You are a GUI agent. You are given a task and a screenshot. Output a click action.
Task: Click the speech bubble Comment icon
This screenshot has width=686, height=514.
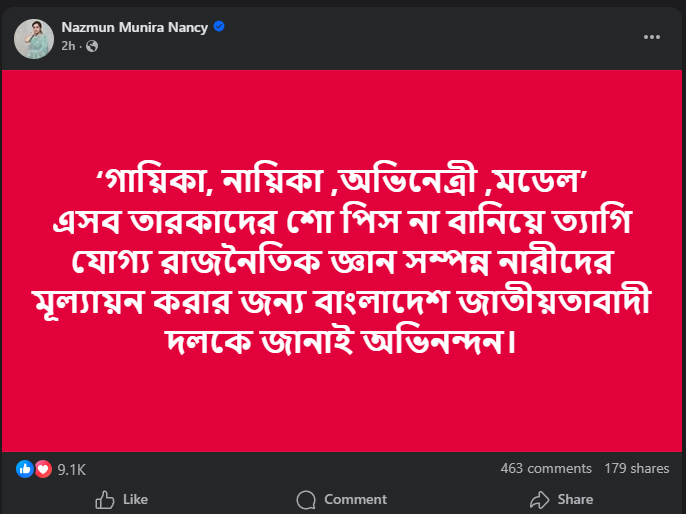pos(307,499)
